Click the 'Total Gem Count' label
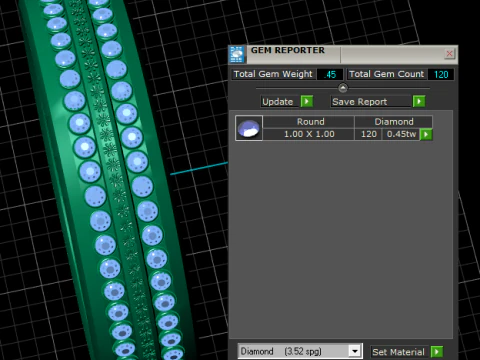Viewport: 480px width, 360px height. click(386, 74)
